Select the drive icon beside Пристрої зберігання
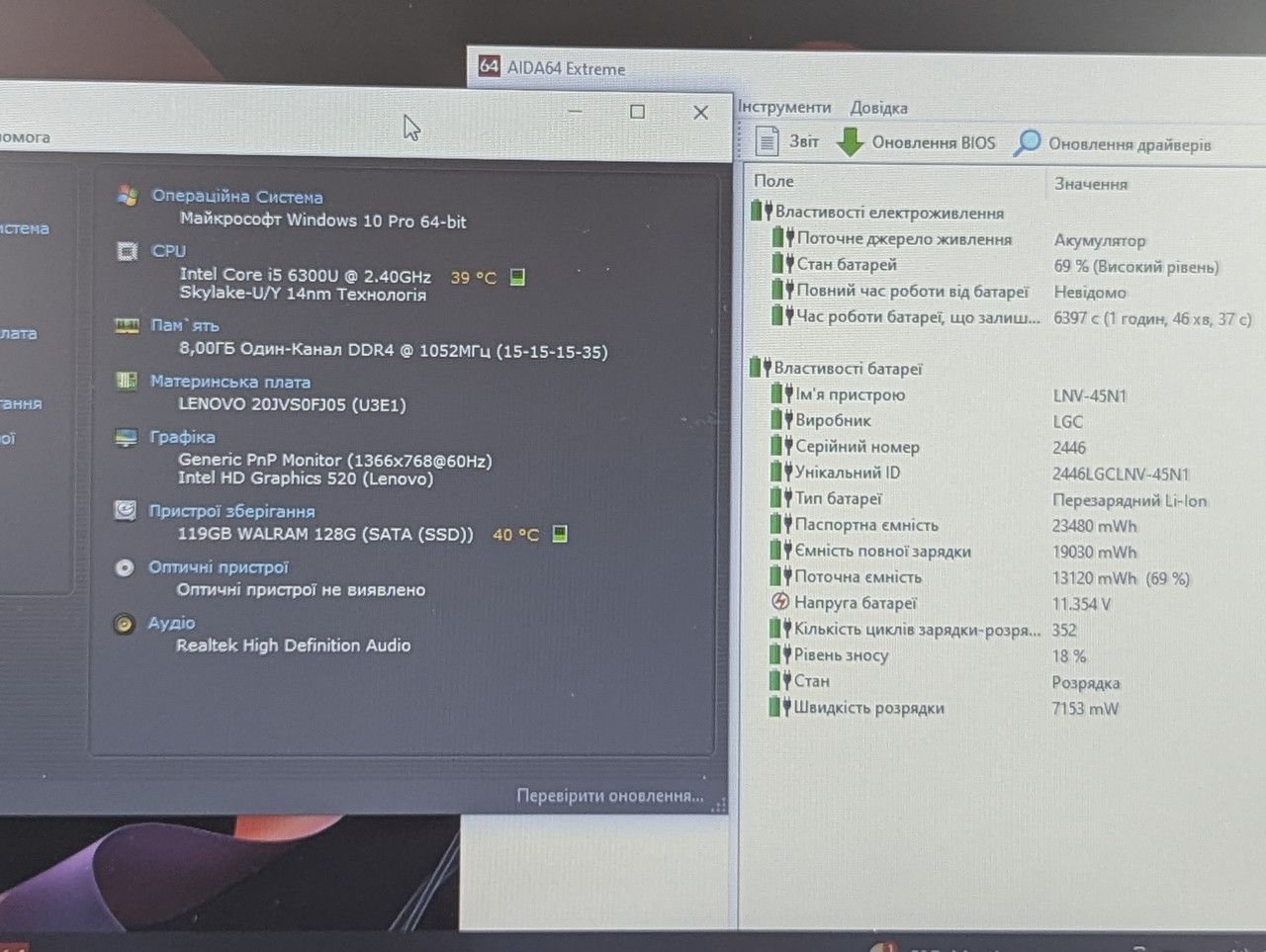 point(125,510)
